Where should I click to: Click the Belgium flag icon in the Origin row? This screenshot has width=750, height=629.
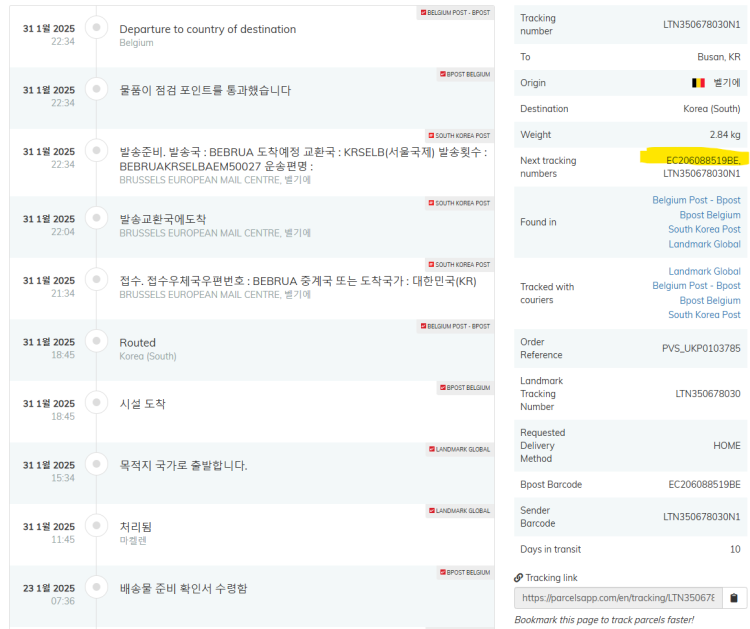point(698,83)
